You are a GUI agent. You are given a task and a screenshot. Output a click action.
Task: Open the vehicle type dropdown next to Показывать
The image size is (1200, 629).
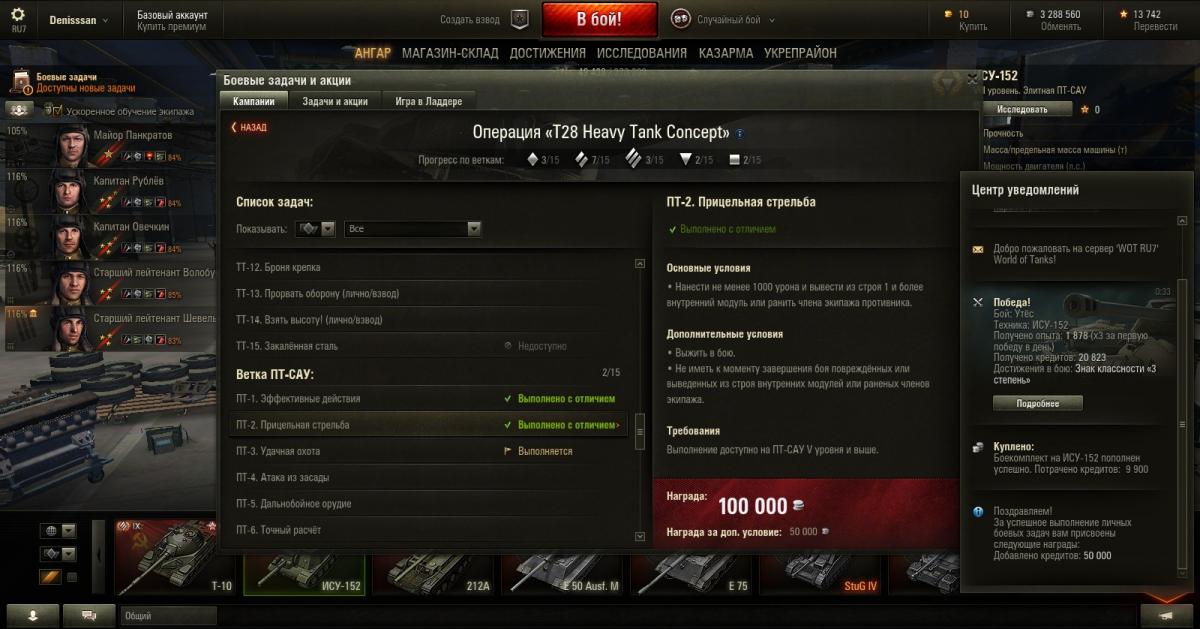(315, 229)
